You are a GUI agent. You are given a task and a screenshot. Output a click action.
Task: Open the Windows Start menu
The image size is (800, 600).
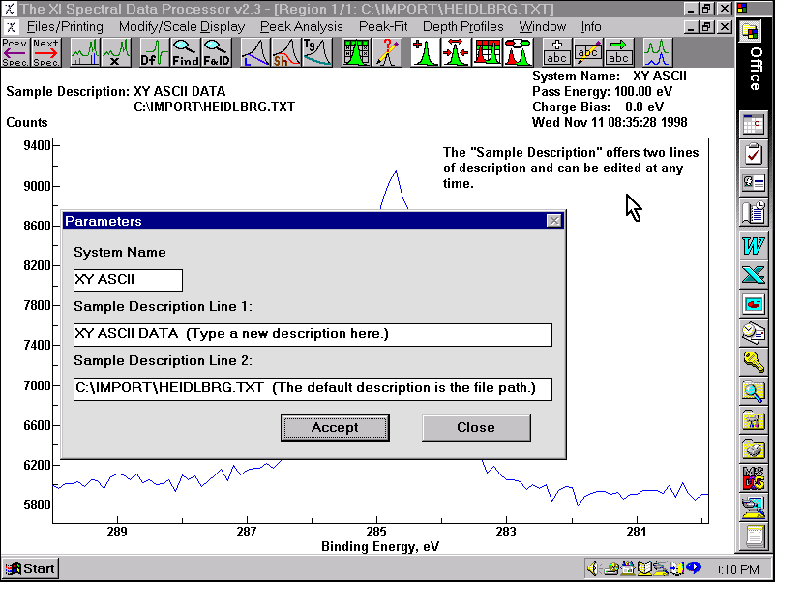pos(30,569)
